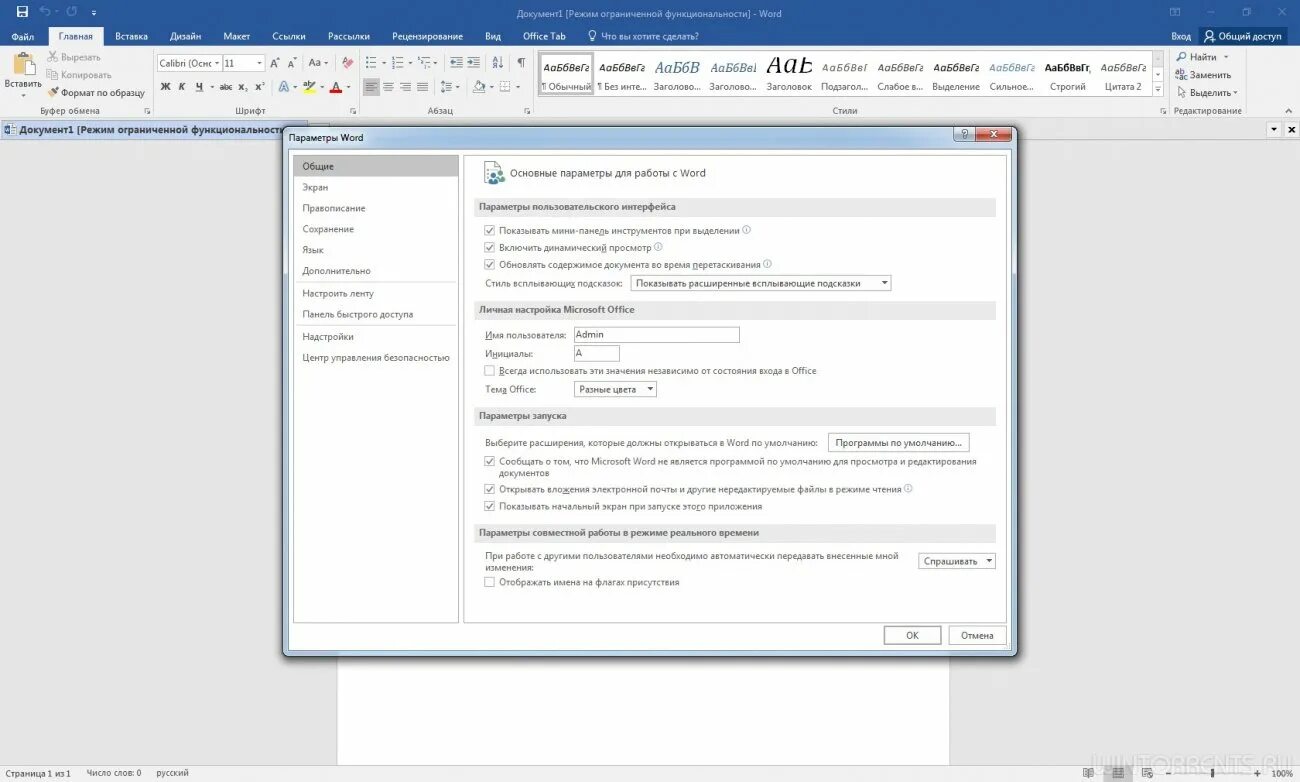Apply superscript formatting
Image resolution: width=1300 pixels, height=782 pixels.
[x=260, y=87]
